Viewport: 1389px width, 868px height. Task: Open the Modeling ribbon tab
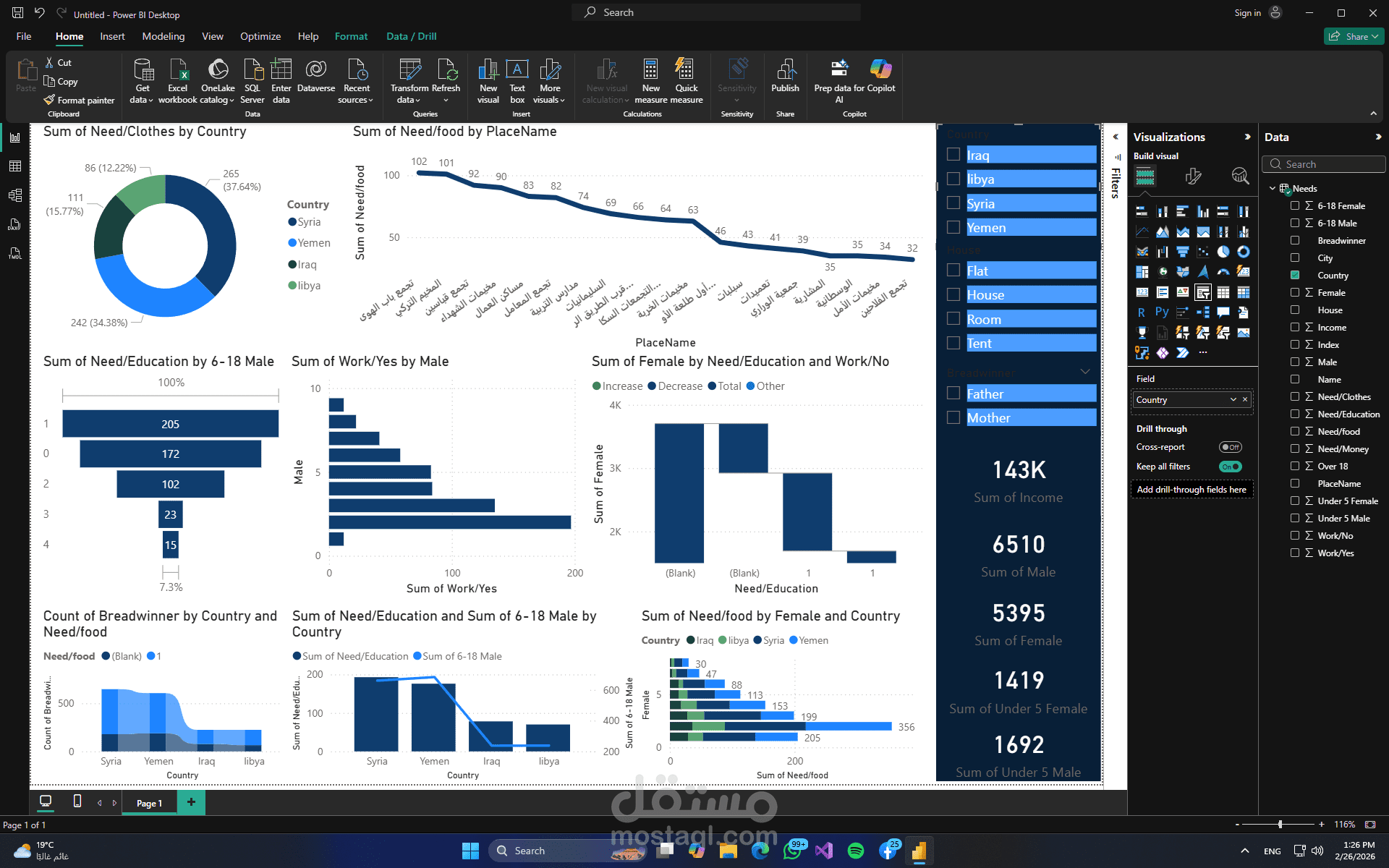click(163, 36)
